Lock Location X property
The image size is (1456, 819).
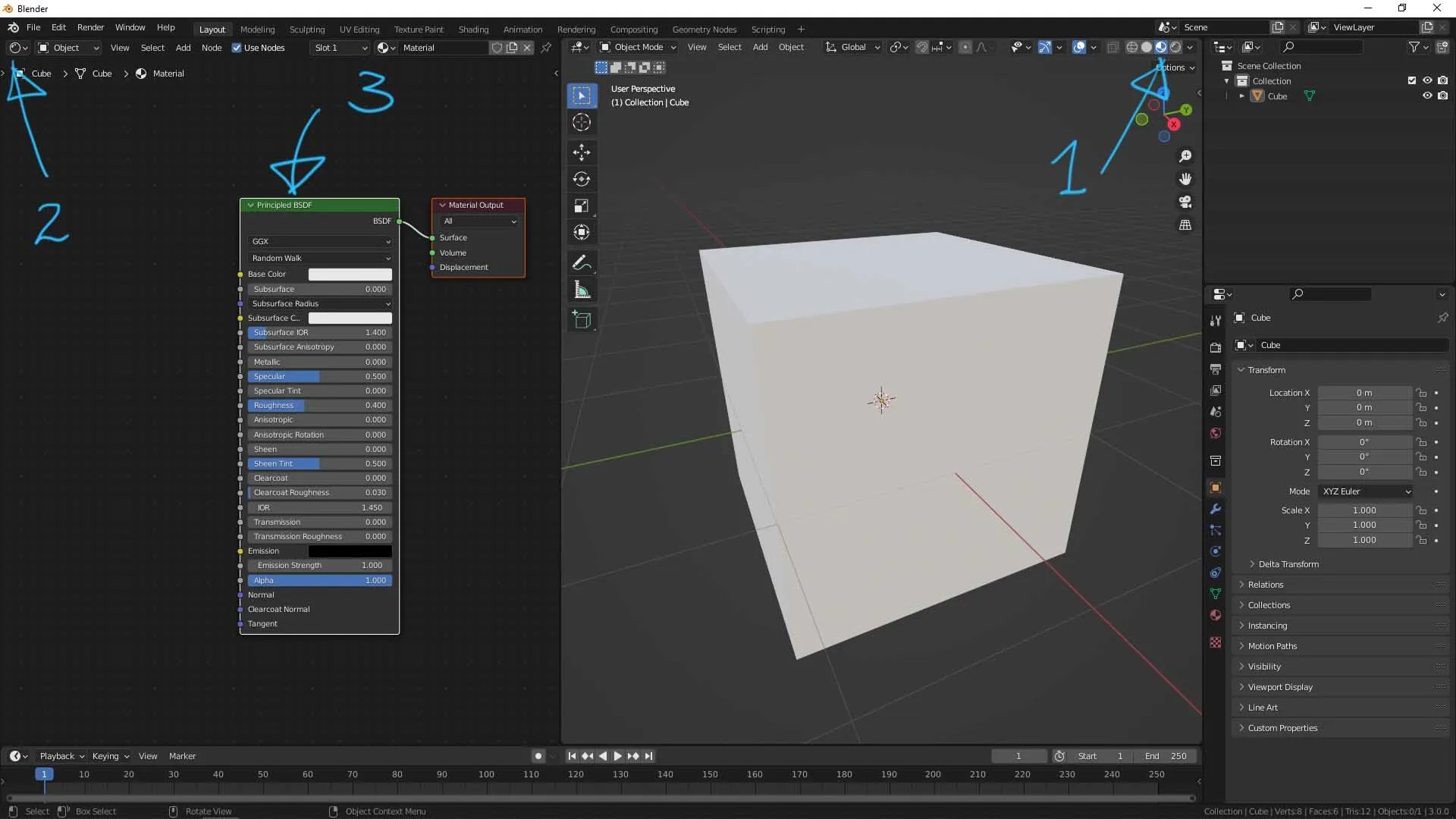pyautogui.click(x=1421, y=393)
